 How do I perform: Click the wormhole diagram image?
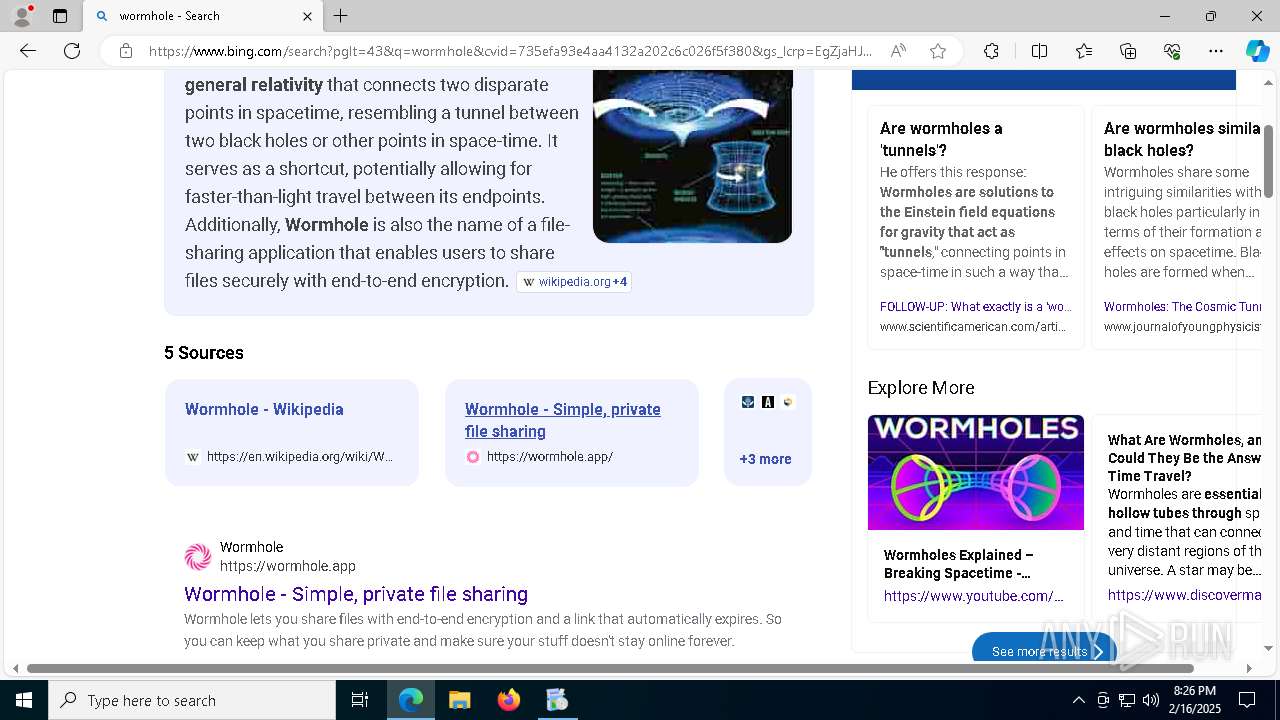[692, 156]
